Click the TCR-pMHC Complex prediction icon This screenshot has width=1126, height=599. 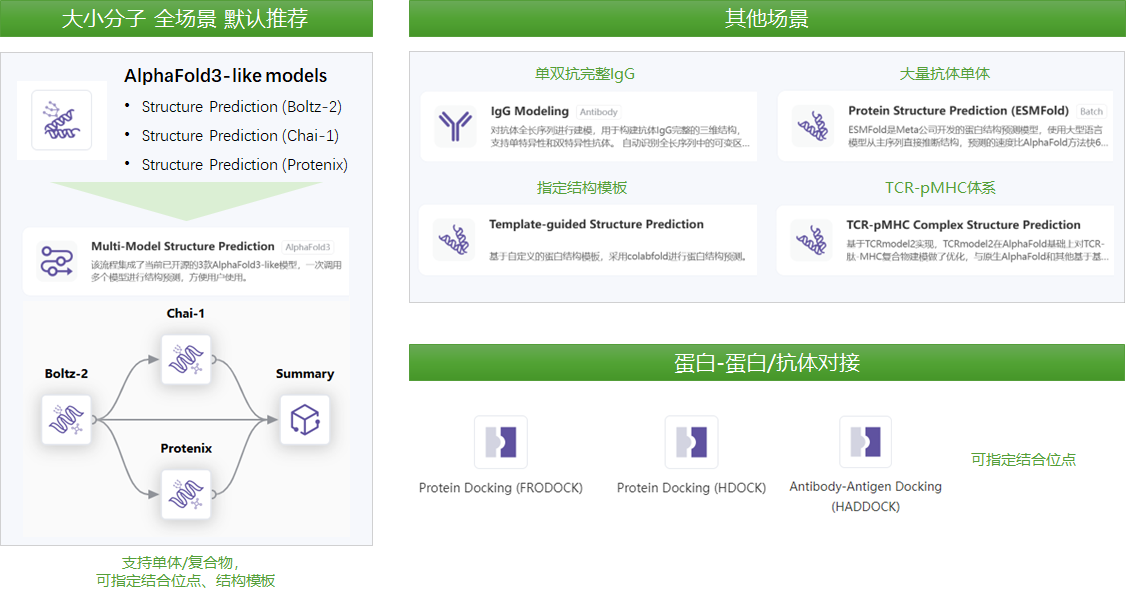[x=811, y=239]
